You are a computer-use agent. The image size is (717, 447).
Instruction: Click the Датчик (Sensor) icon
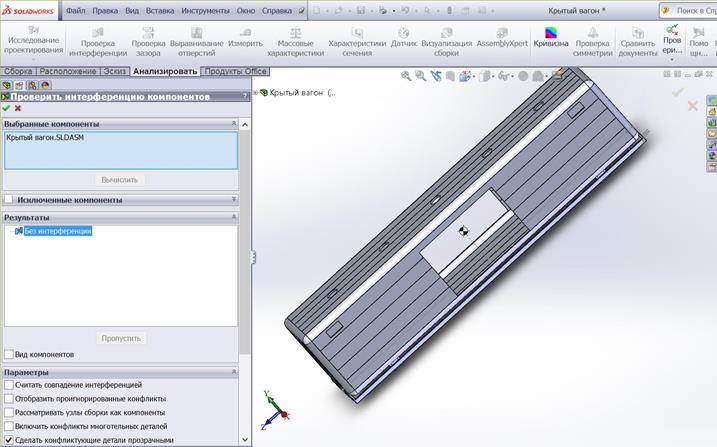click(x=403, y=42)
